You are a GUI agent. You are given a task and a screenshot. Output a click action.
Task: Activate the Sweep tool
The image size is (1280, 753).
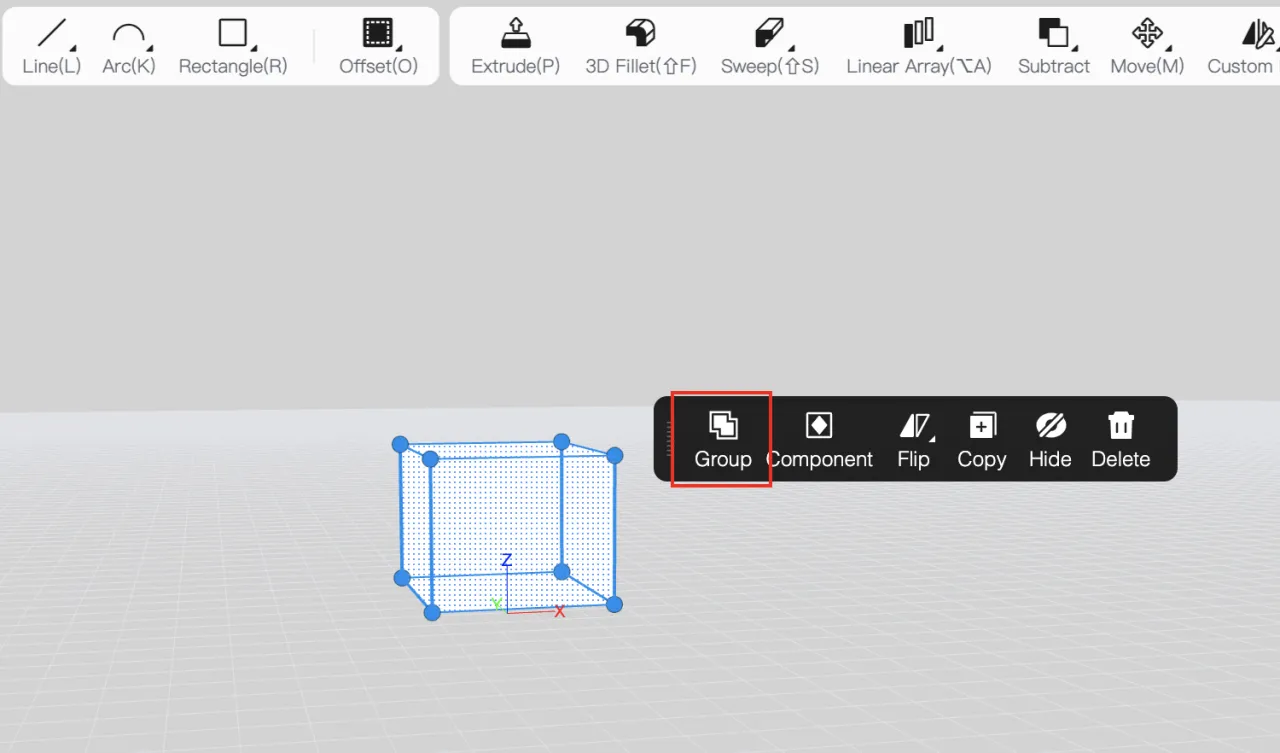769,46
